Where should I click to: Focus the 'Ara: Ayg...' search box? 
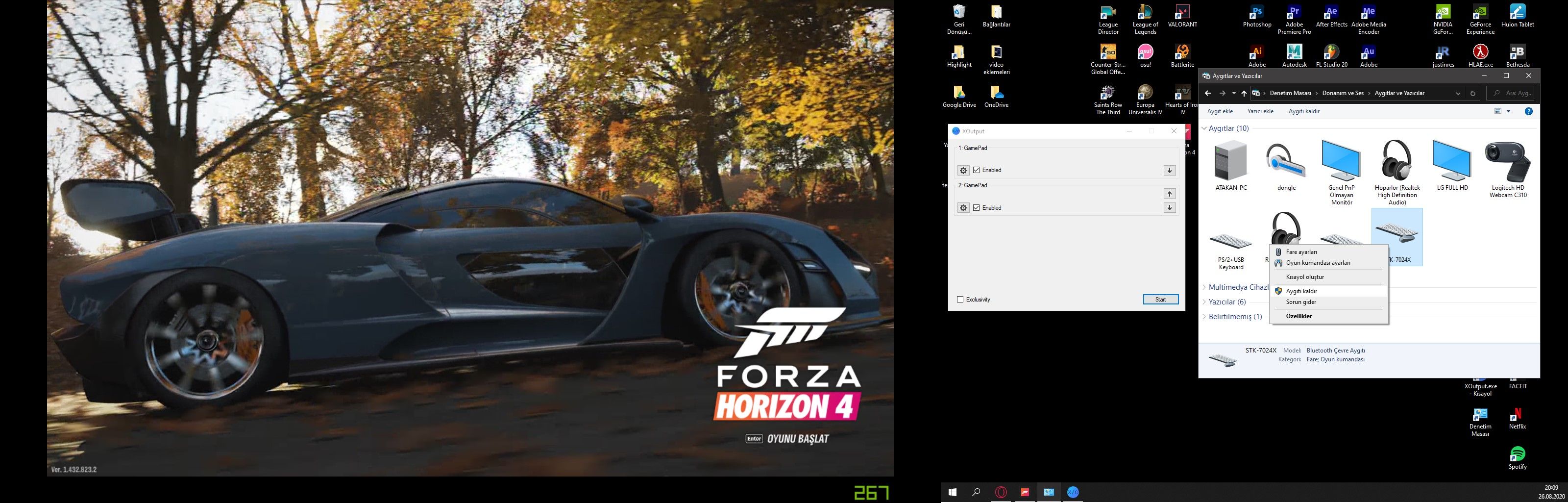pos(1510,93)
